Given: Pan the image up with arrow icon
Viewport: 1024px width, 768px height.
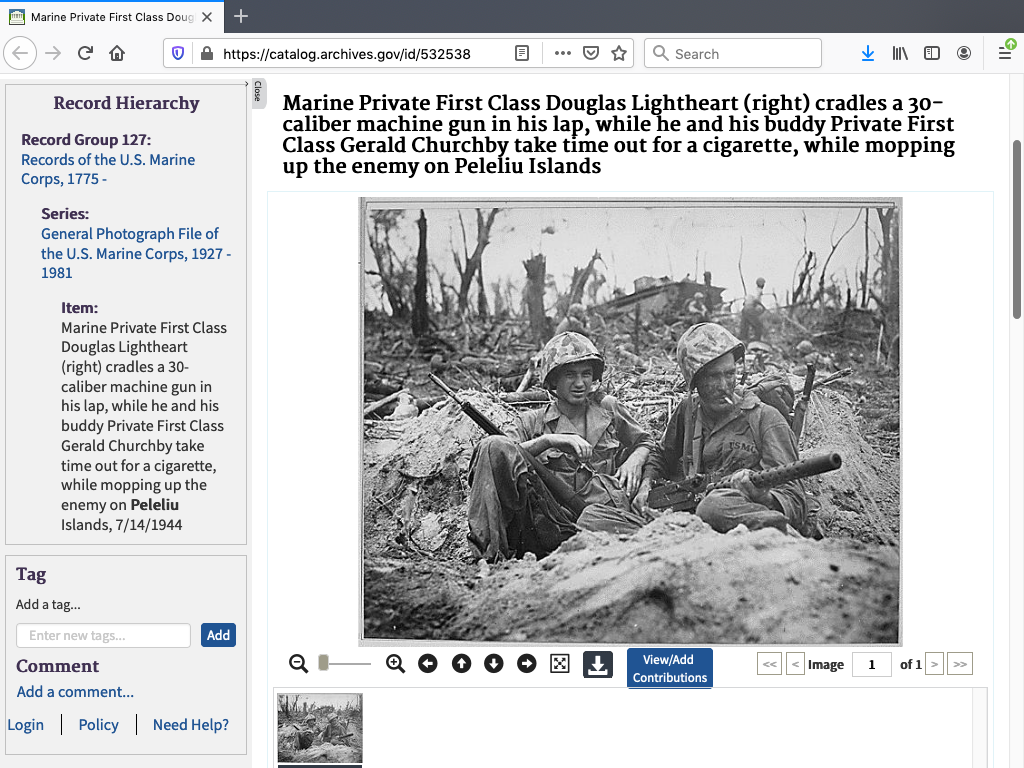Looking at the screenshot, I should point(461,664).
